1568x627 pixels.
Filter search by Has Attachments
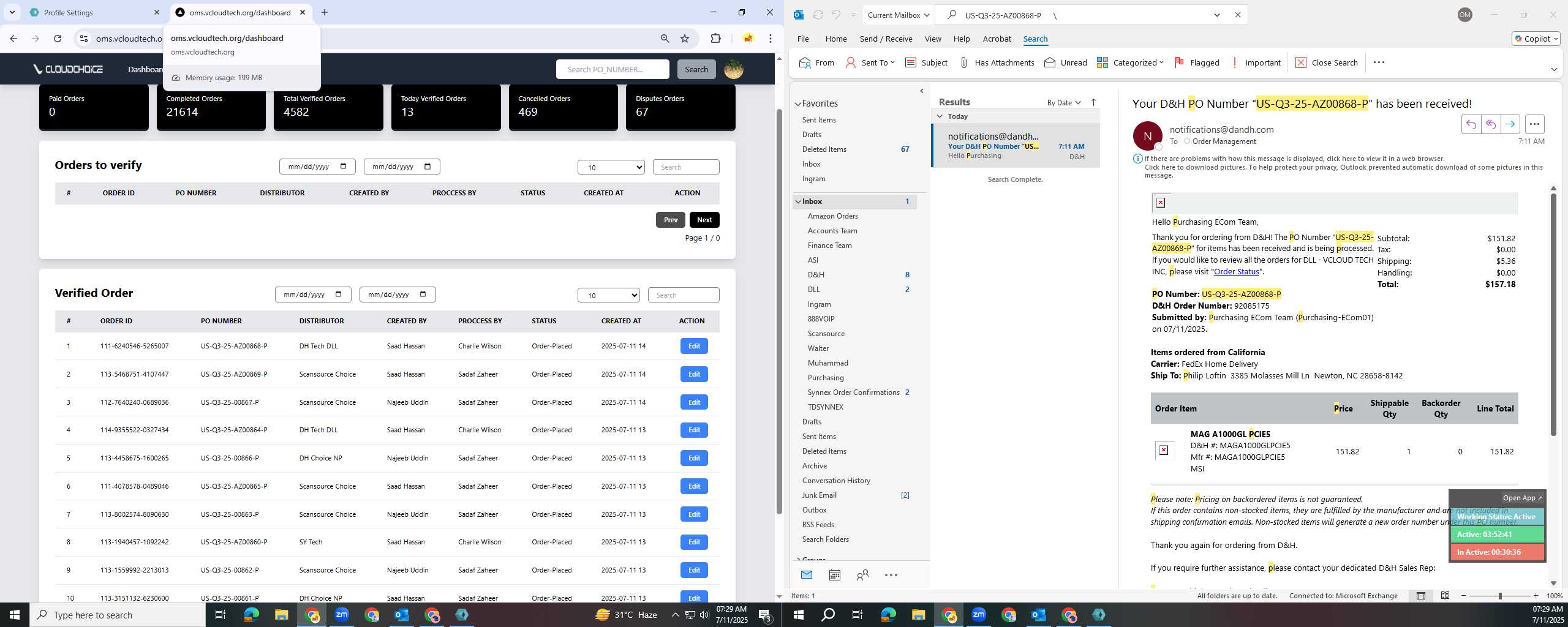pyautogui.click(x=997, y=62)
